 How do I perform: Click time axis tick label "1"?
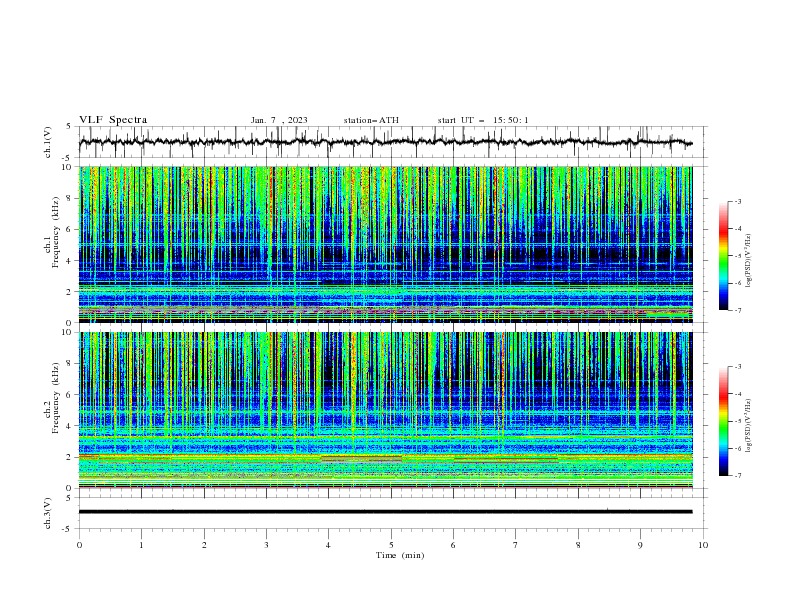[141, 545]
